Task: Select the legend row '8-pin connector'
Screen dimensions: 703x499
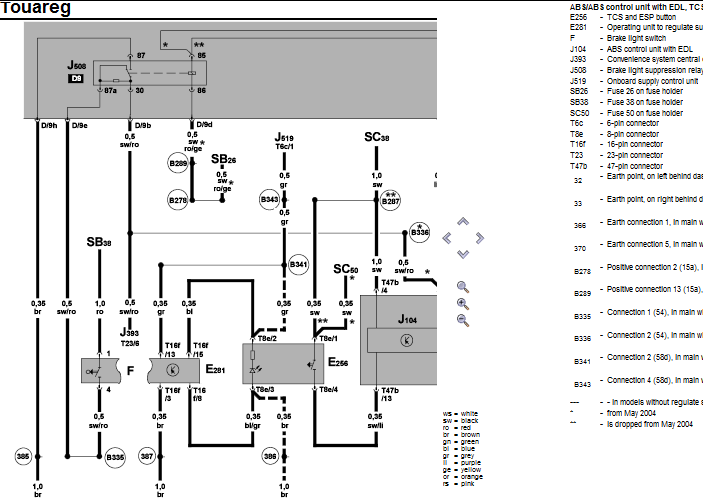Action: (x=614, y=134)
